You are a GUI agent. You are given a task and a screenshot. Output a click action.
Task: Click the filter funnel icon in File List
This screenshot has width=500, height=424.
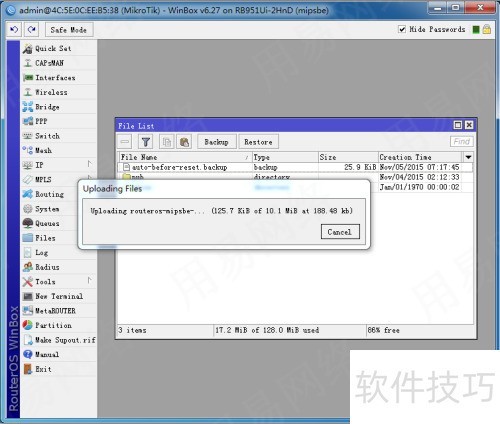[x=146, y=142]
